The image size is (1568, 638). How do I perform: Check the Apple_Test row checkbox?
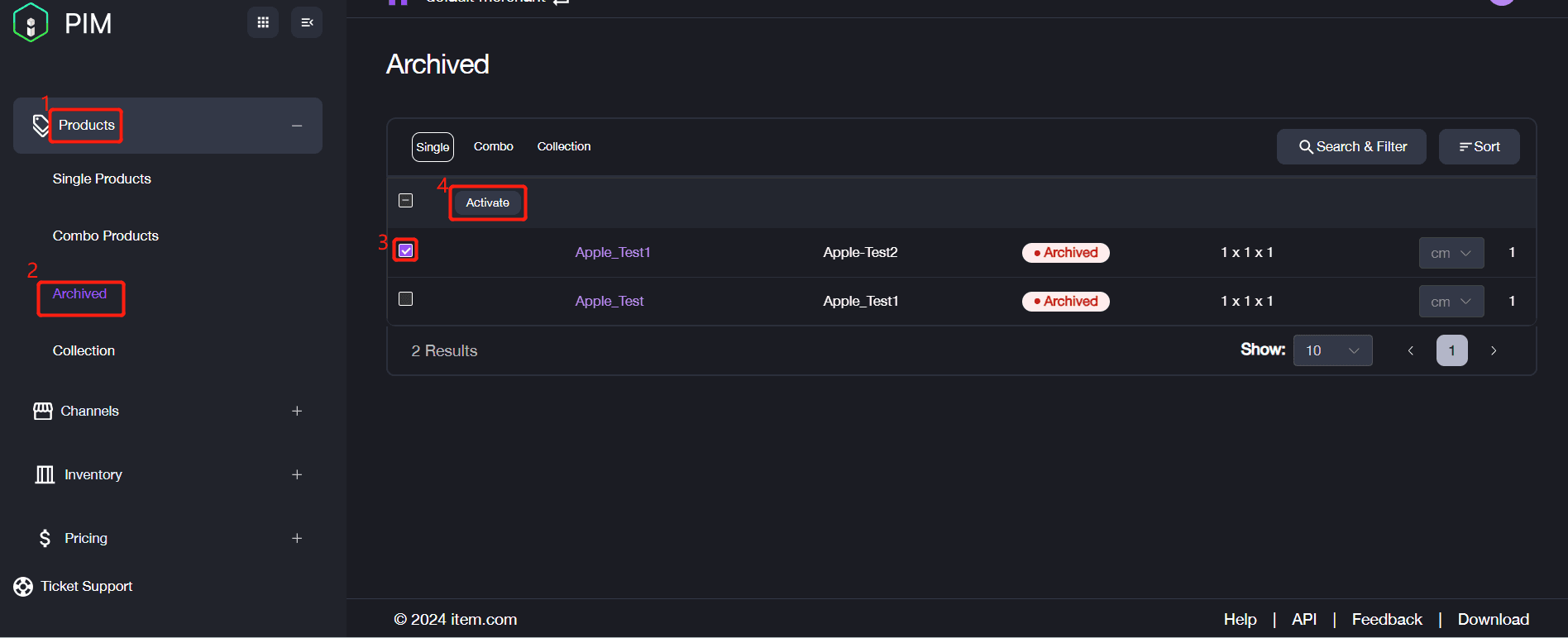click(x=406, y=299)
